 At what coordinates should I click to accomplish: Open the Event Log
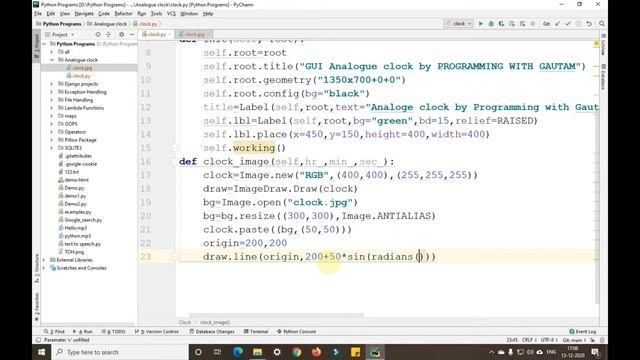click(x=582, y=331)
